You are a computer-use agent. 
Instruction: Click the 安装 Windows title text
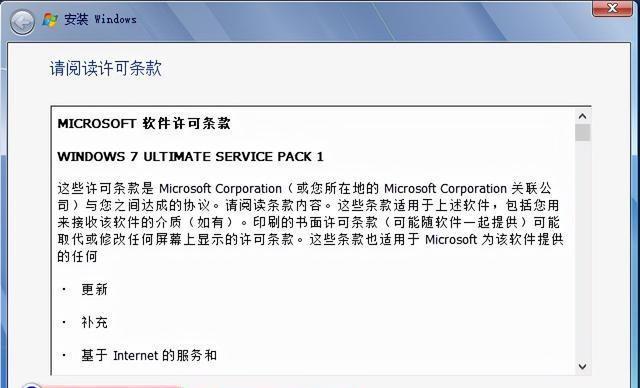tap(100, 19)
